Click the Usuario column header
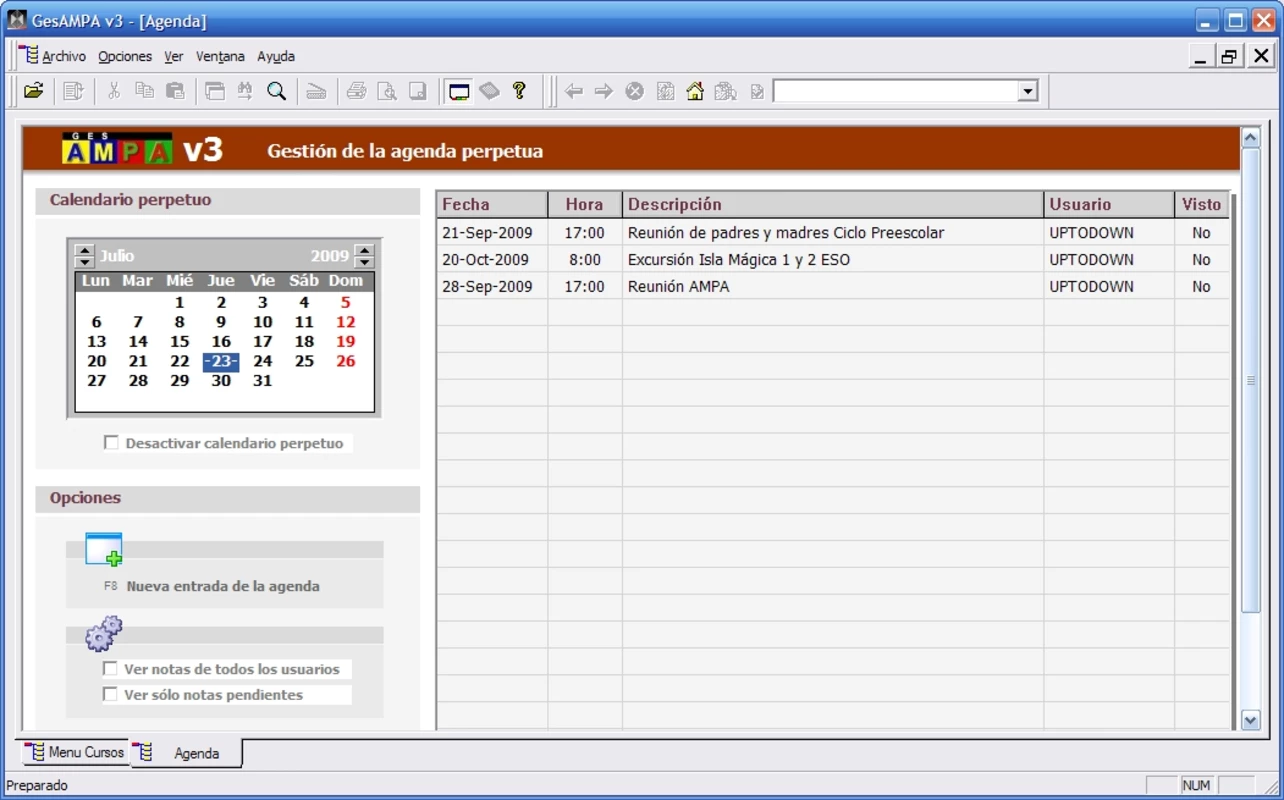This screenshot has width=1284, height=800. (x=1109, y=204)
